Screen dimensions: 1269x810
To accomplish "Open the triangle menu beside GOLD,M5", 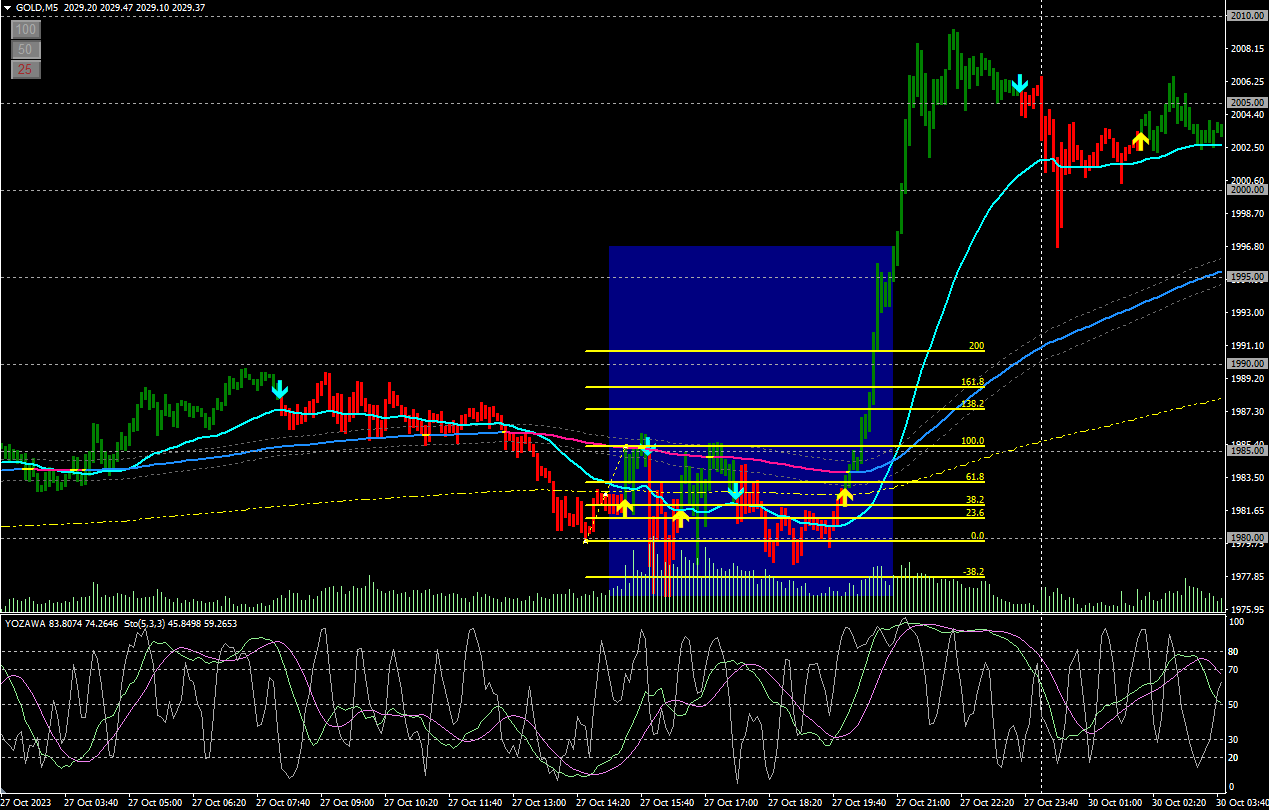I will coord(7,7).
